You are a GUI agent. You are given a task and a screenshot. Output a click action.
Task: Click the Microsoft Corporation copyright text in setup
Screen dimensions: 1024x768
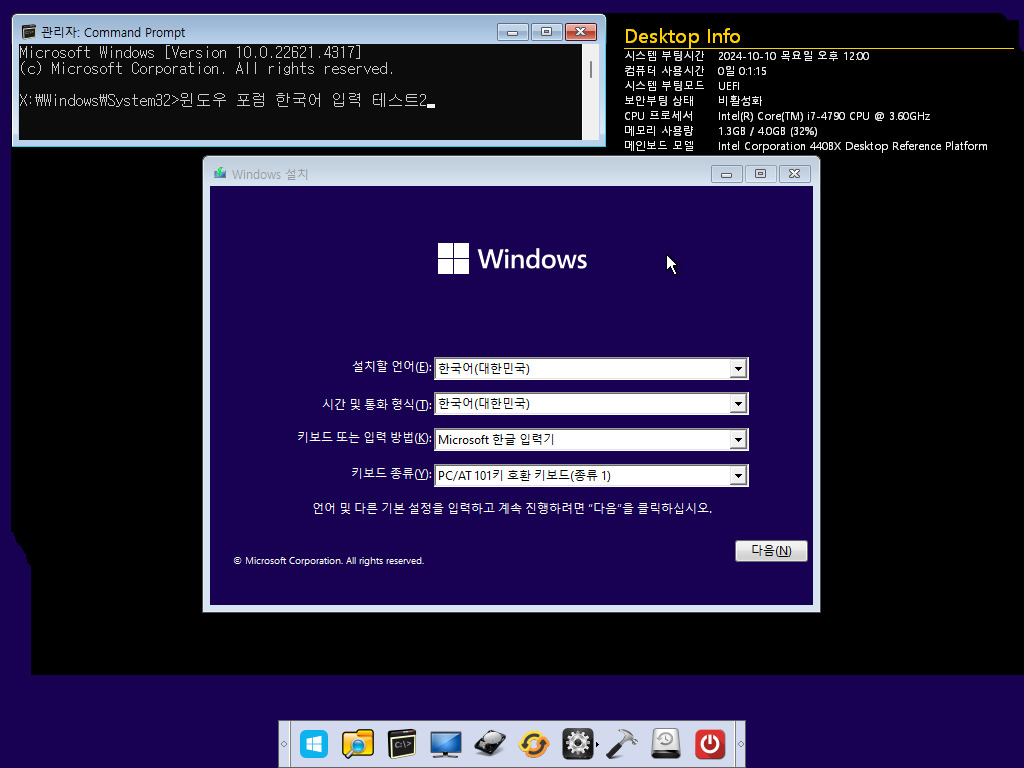329,560
